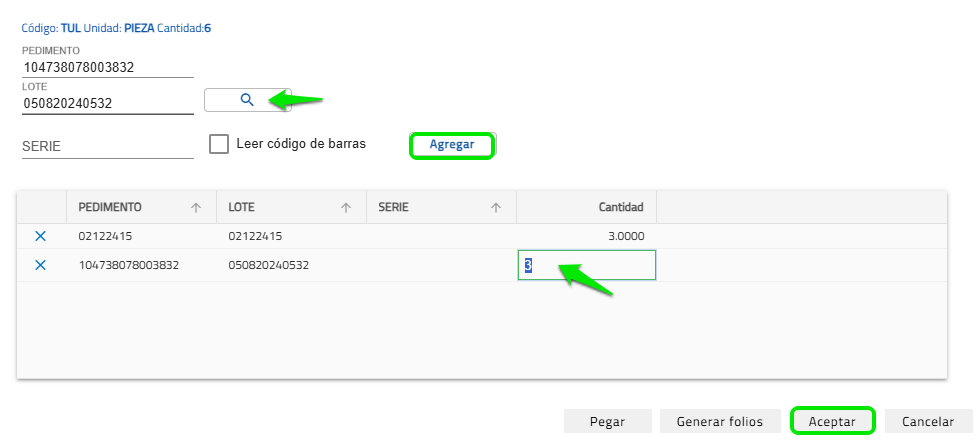Select the SERIE input field
Viewport: 979px width, 440px height.
click(107, 146)
